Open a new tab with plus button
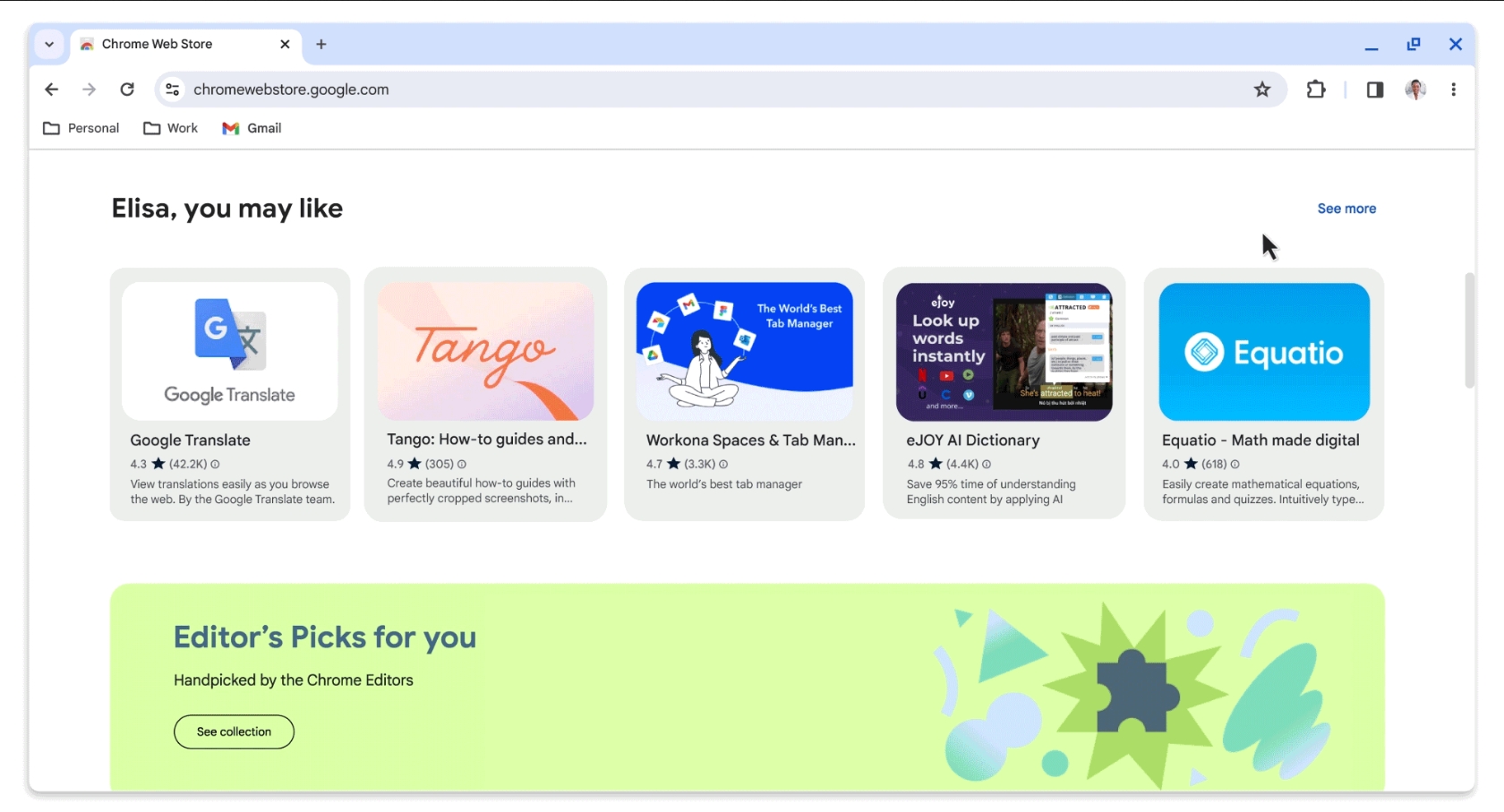The width and height of the screenshot is (1504, 812). pos(321,44)
